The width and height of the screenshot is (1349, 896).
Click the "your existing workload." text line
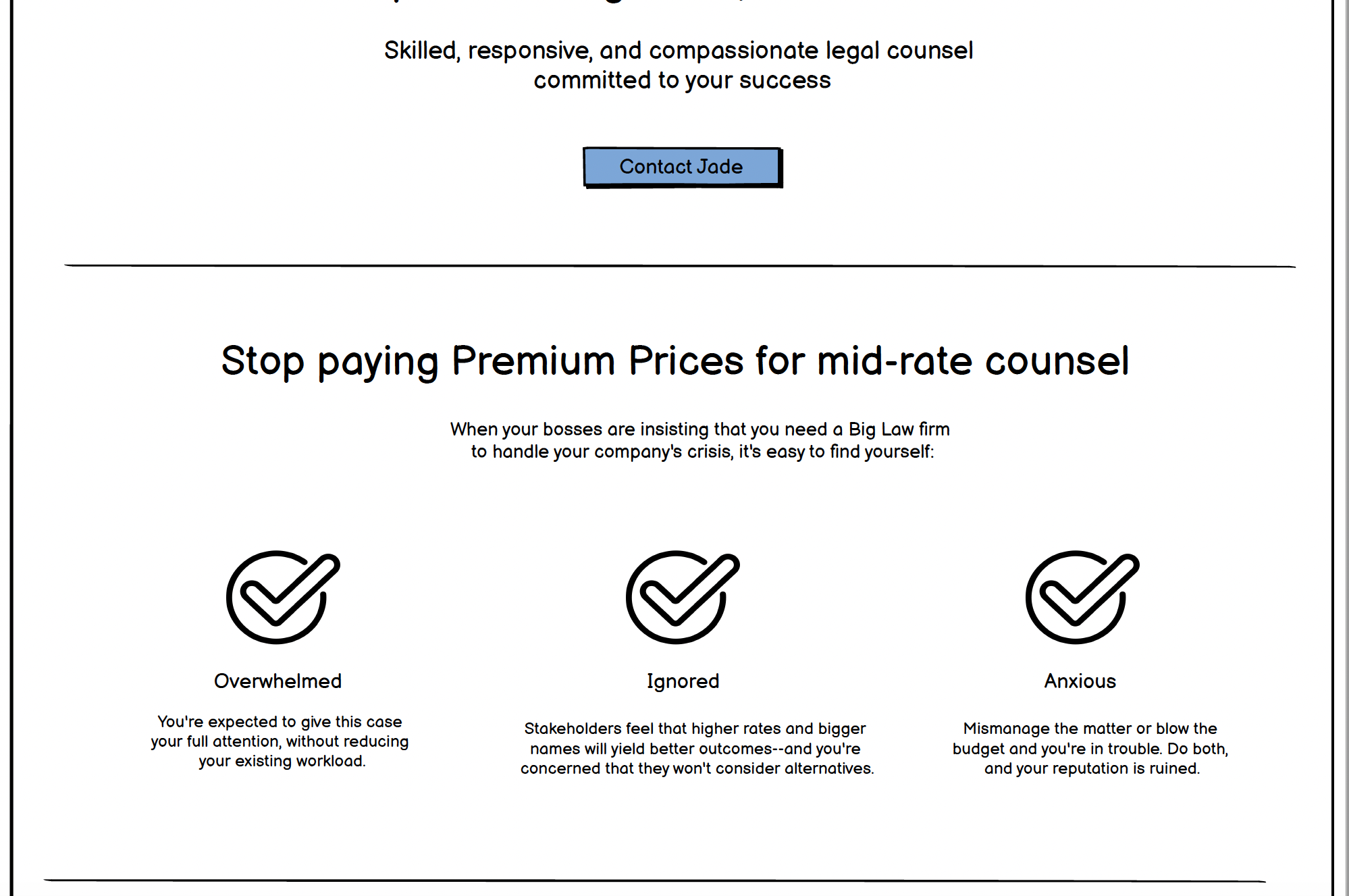click(282, 761)
